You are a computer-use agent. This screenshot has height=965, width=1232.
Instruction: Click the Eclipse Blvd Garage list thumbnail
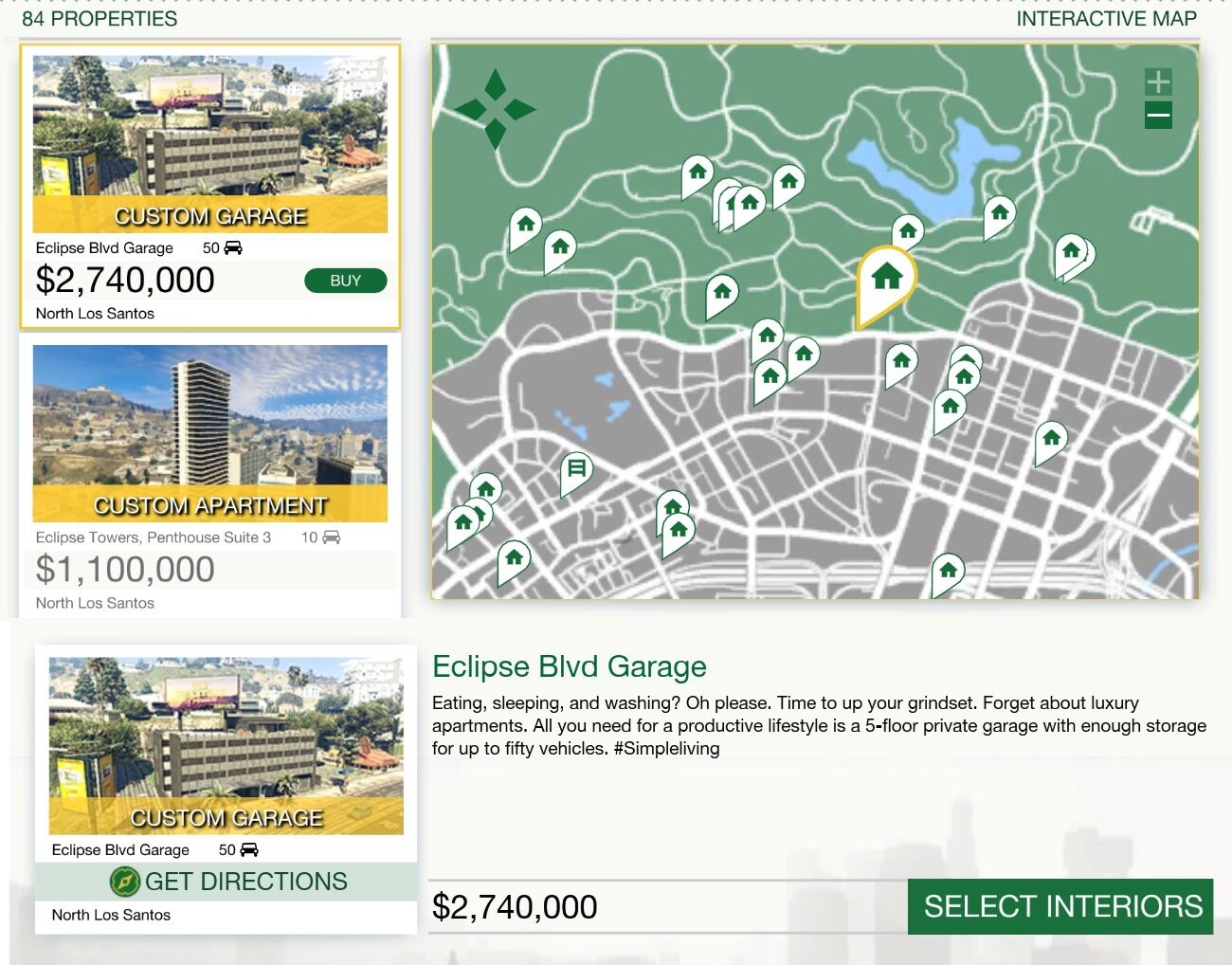[209, 142]
